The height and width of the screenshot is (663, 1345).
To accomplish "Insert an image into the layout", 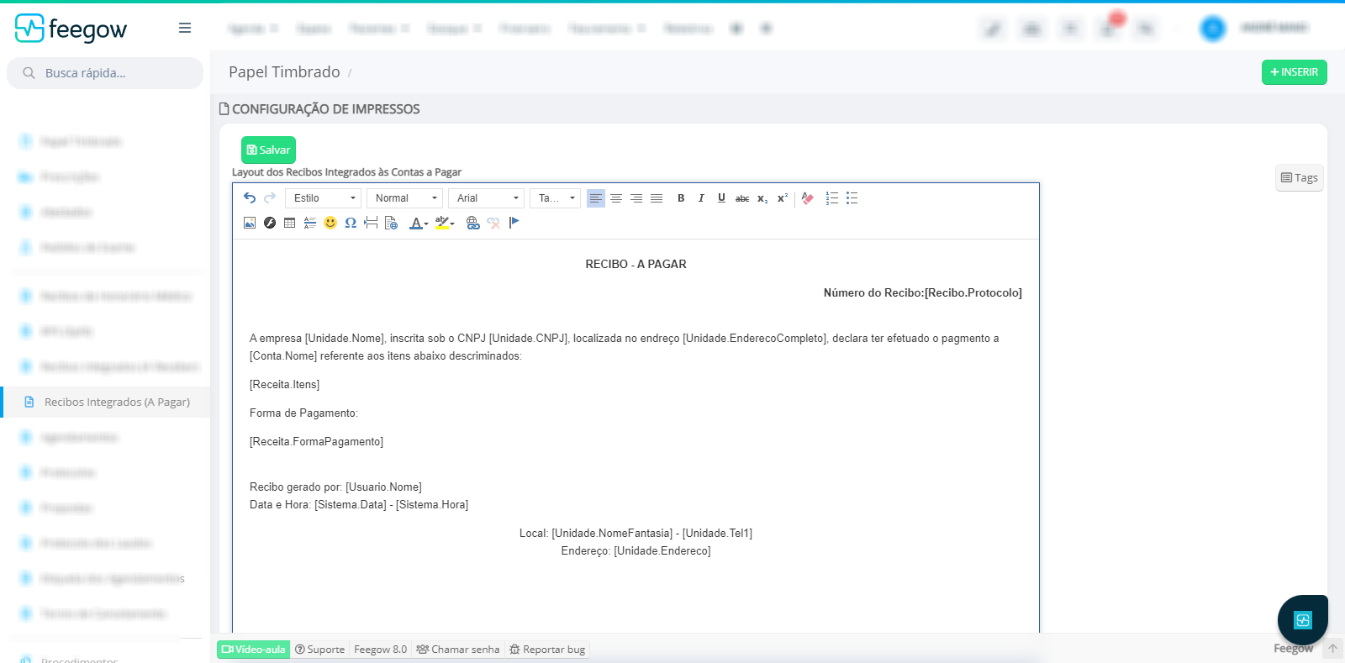I will 250,222.
